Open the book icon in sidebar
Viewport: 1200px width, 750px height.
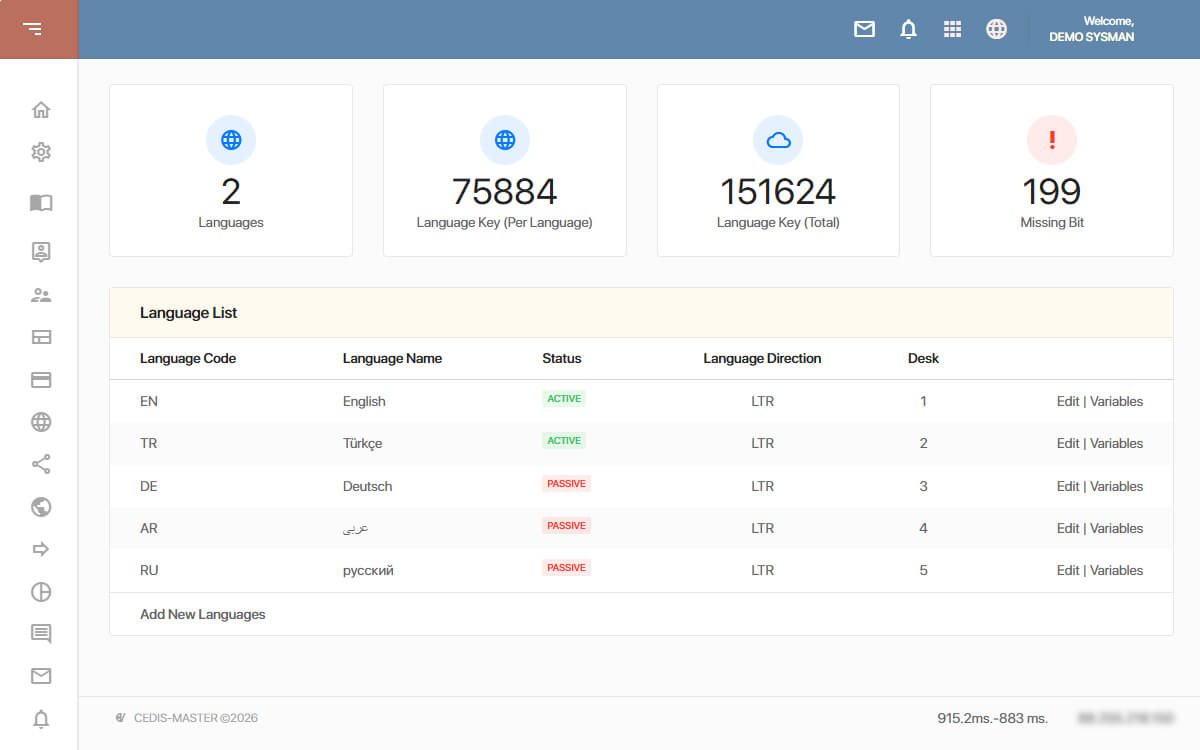(x=41, y=203)
